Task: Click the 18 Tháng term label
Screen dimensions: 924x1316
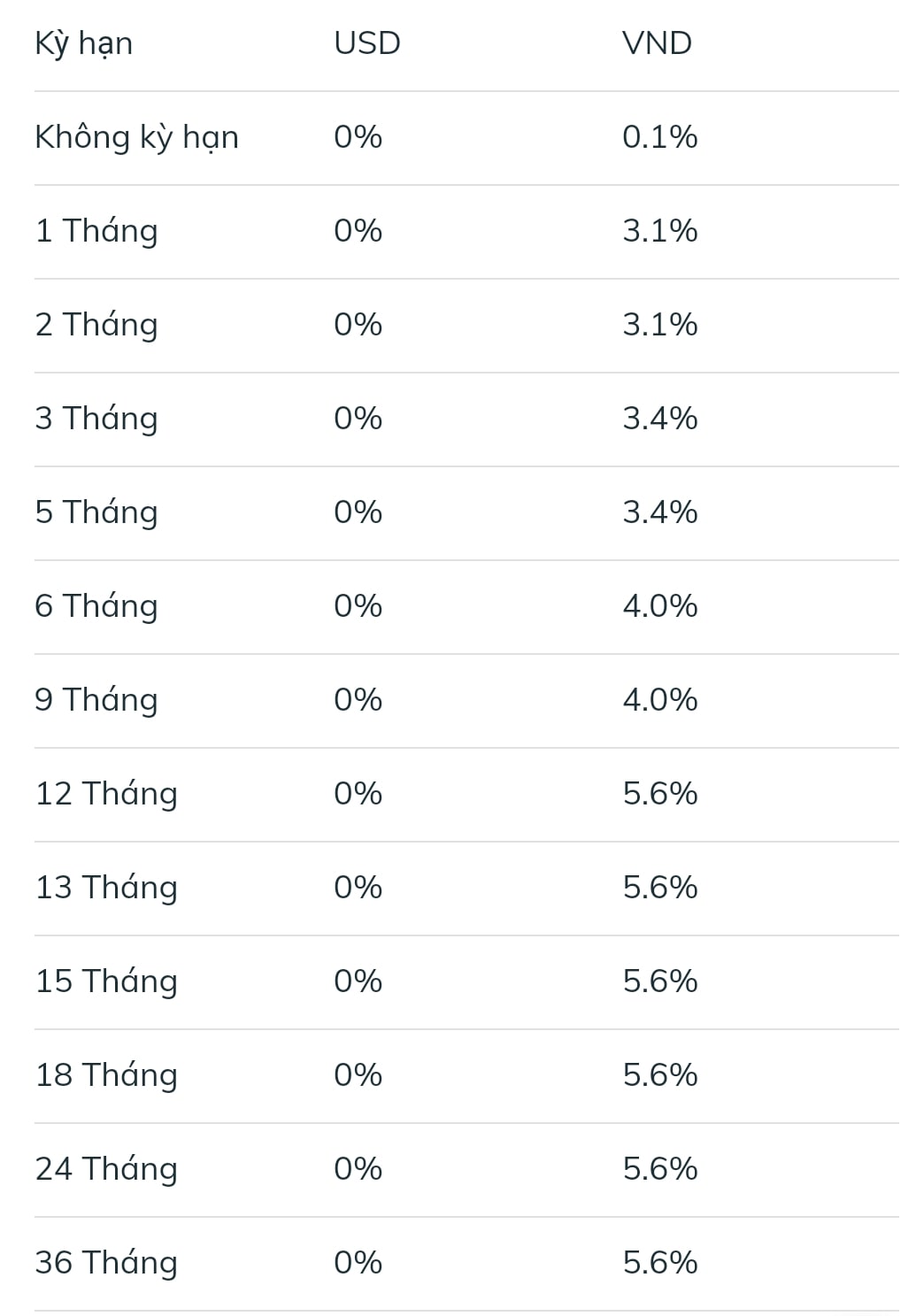Action: 106,1075
